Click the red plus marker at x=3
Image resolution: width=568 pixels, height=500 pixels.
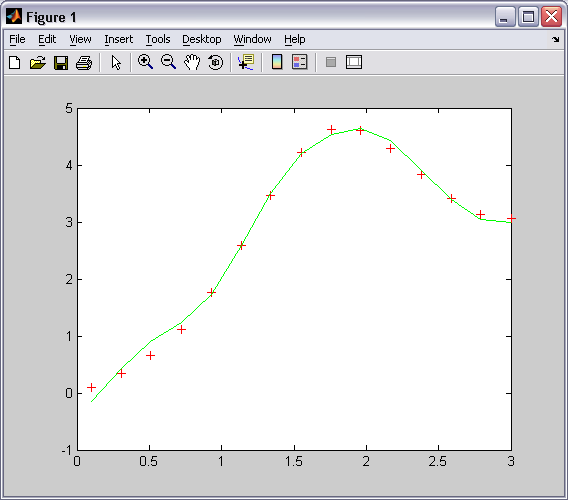(511, 218)
